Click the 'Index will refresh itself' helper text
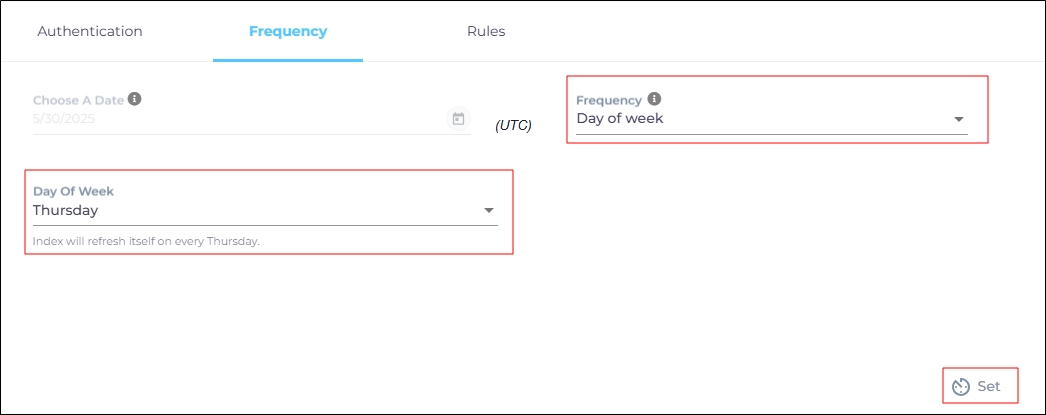 tap(146, 242)
